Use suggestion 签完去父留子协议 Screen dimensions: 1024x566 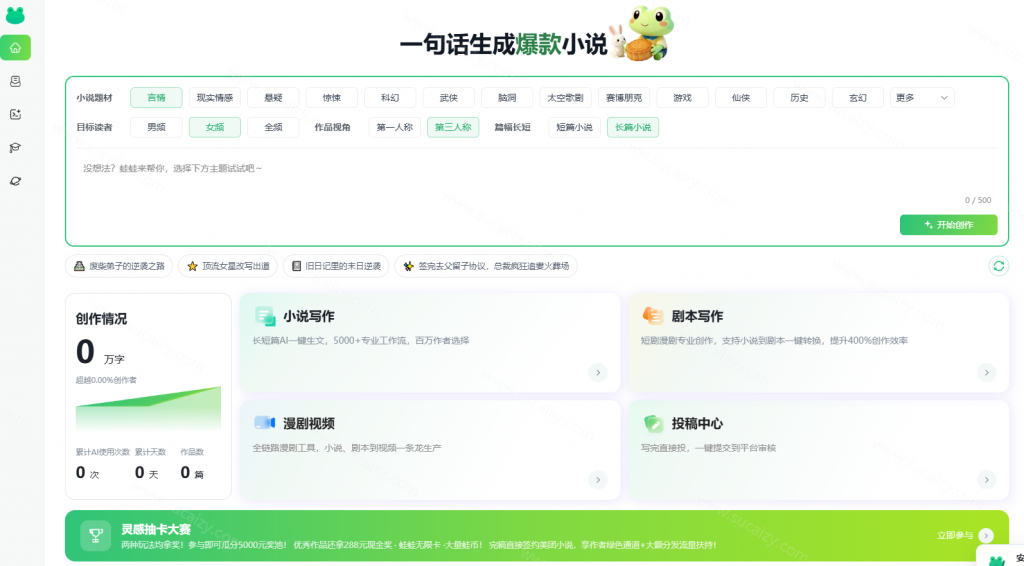pos(486,266)
